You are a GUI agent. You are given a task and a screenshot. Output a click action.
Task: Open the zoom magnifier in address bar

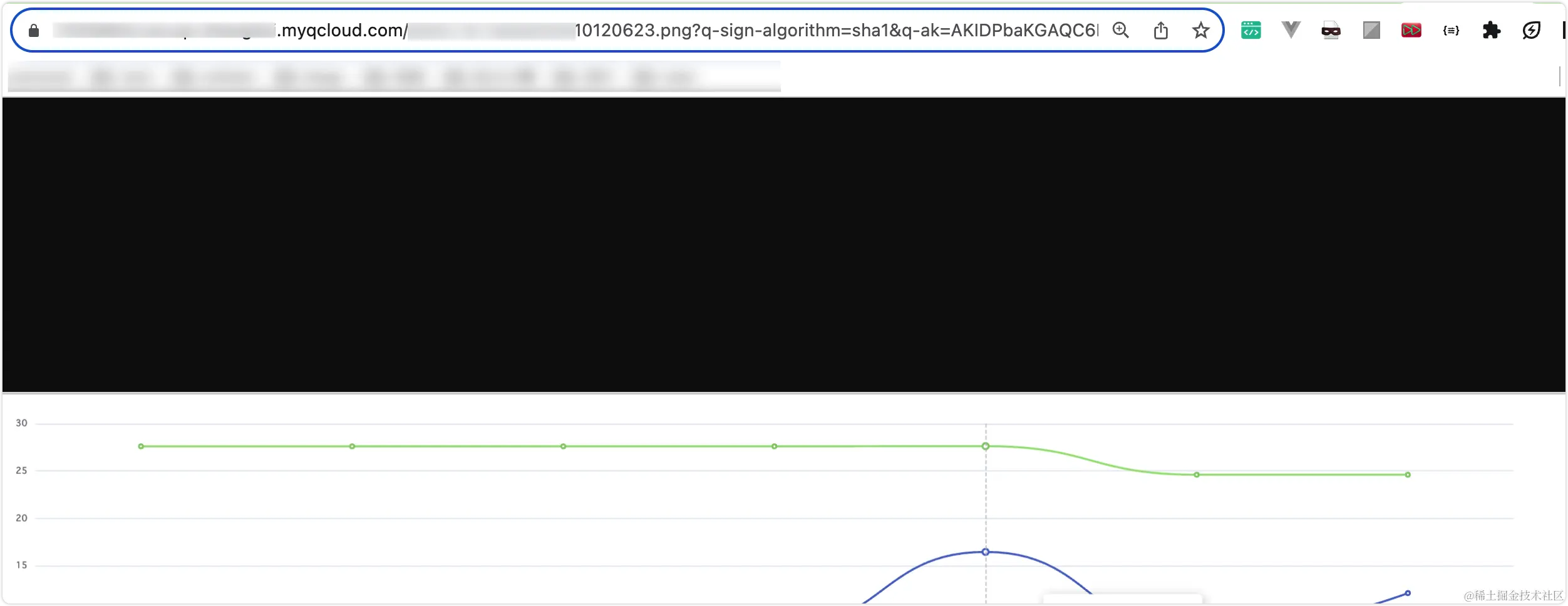click(x=1120, y=30)
